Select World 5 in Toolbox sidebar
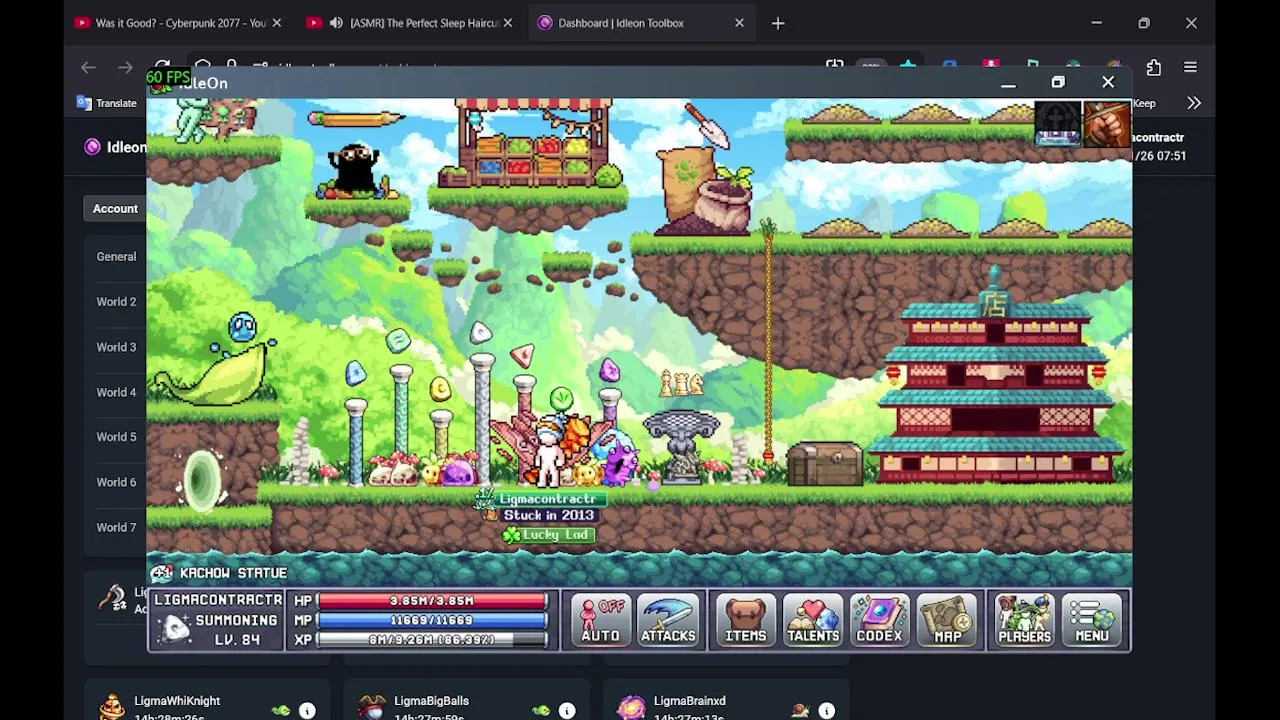 116,437
